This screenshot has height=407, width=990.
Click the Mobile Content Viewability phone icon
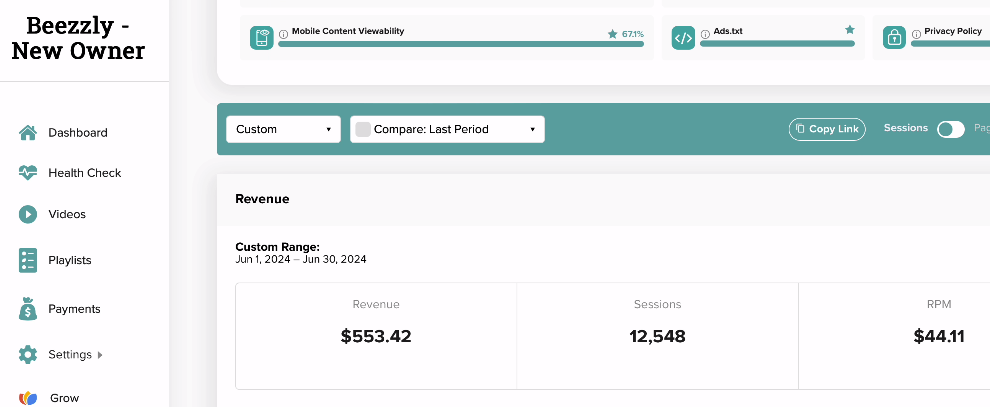[x=261, y=38]
